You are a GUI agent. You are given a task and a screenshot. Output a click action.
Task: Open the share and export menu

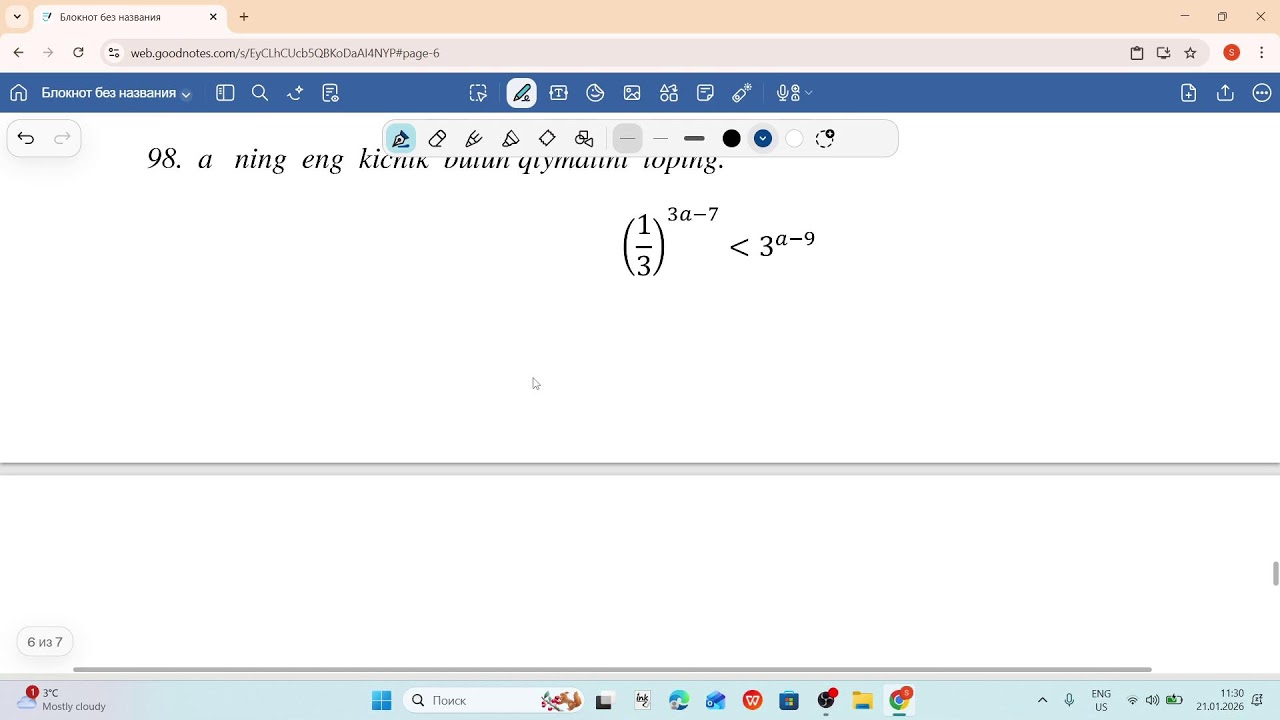coord(1225,93)
